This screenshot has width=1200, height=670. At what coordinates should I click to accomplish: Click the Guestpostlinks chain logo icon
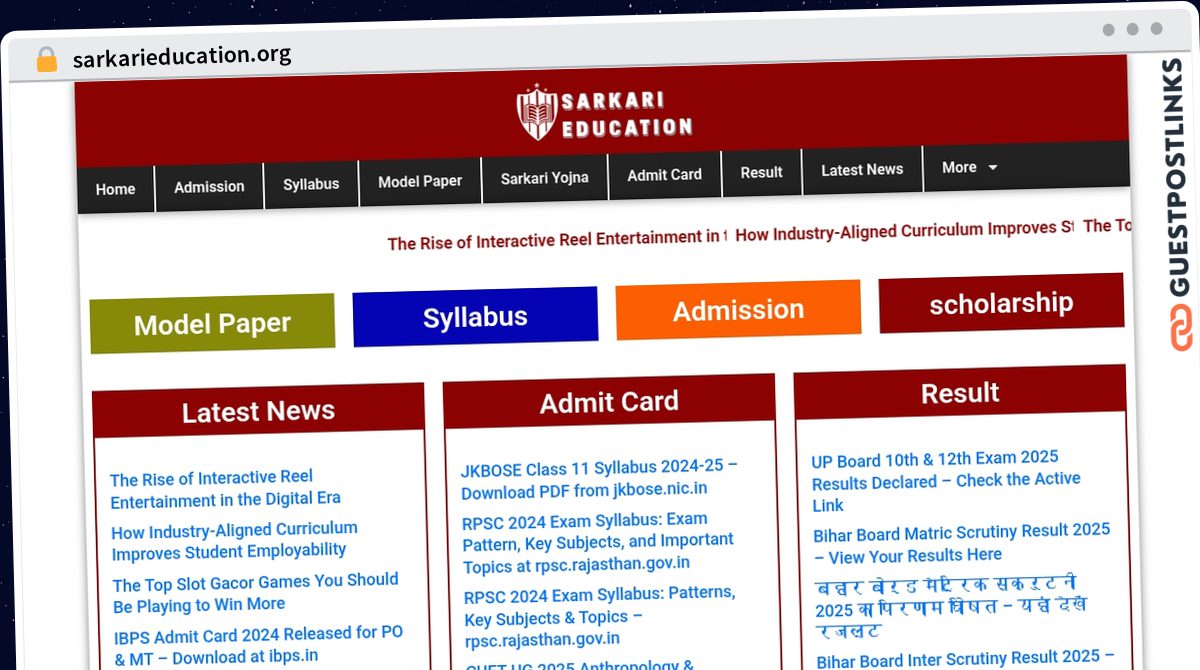[1179, 326]
